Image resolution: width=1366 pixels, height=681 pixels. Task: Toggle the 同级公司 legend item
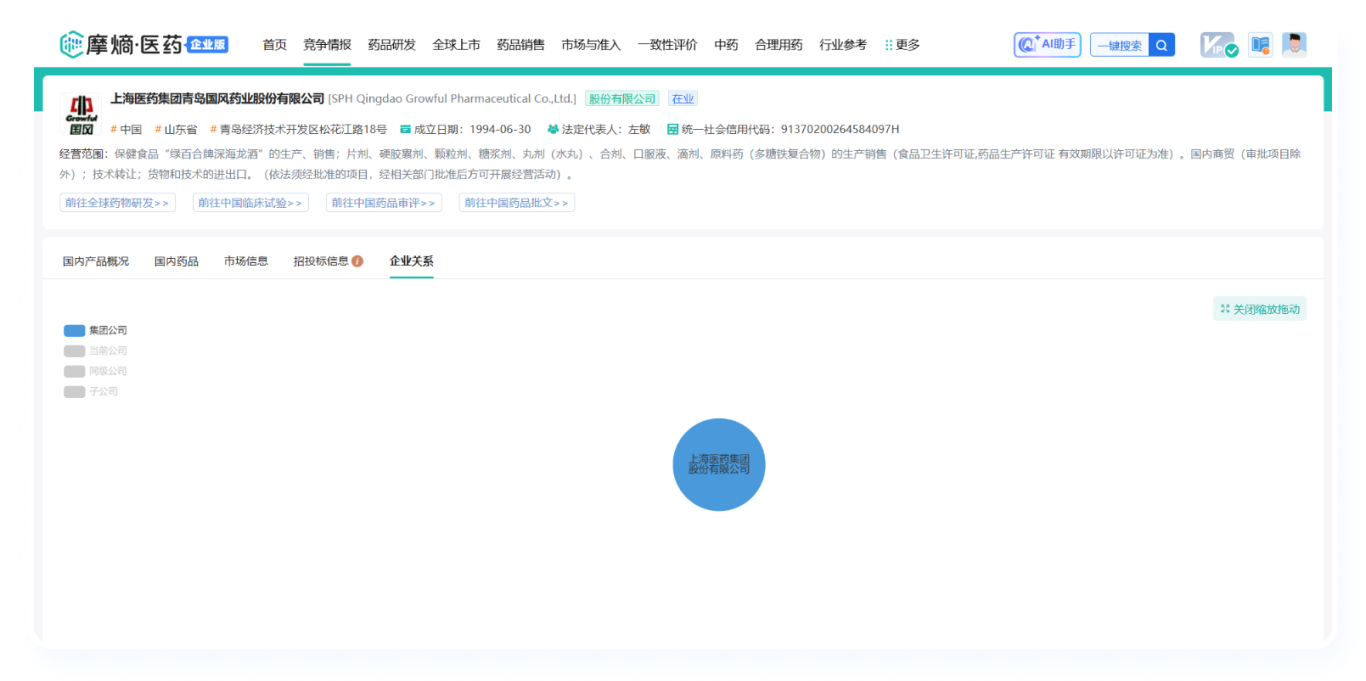coord(95,371)
